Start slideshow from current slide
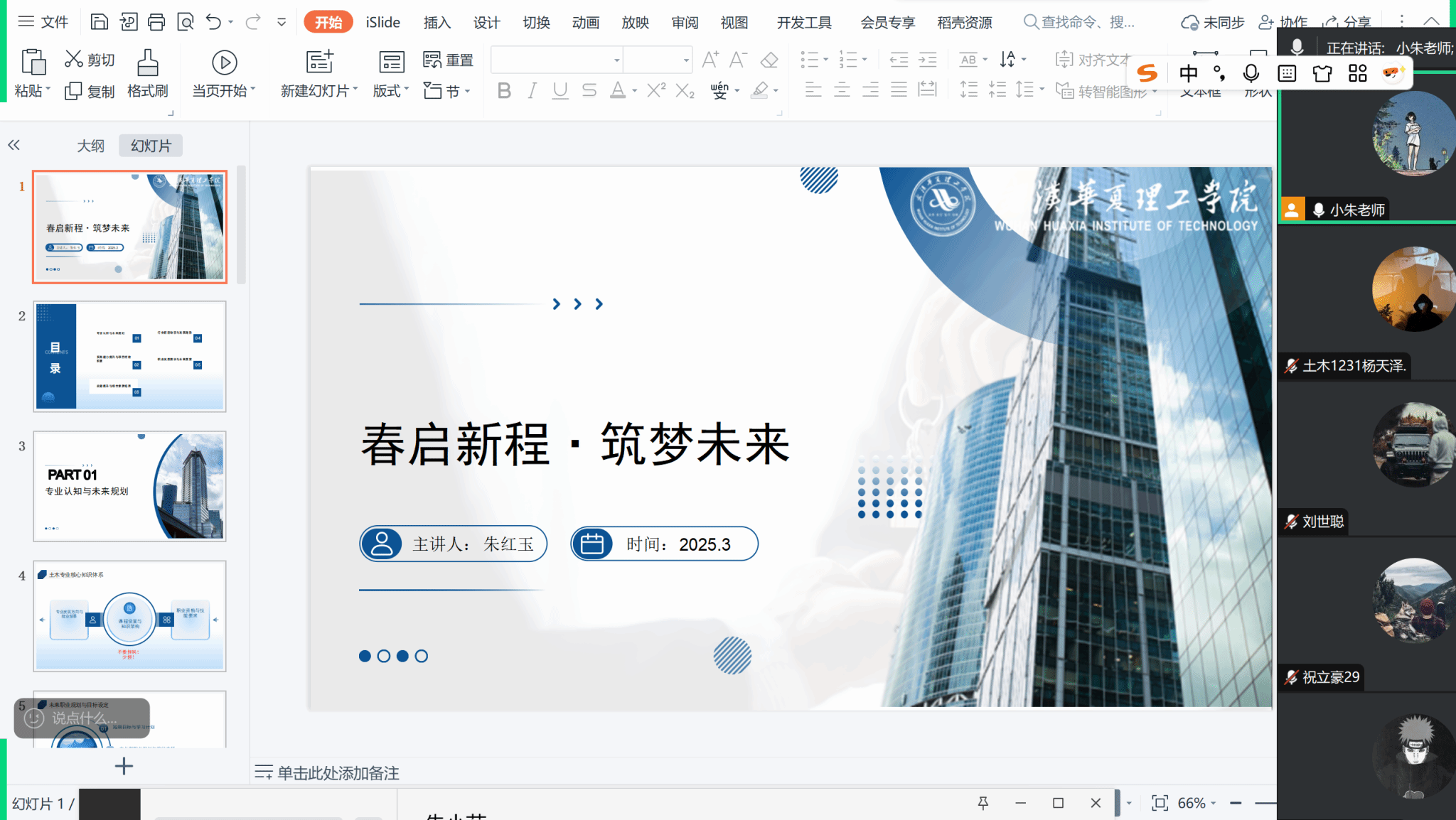 224,64
